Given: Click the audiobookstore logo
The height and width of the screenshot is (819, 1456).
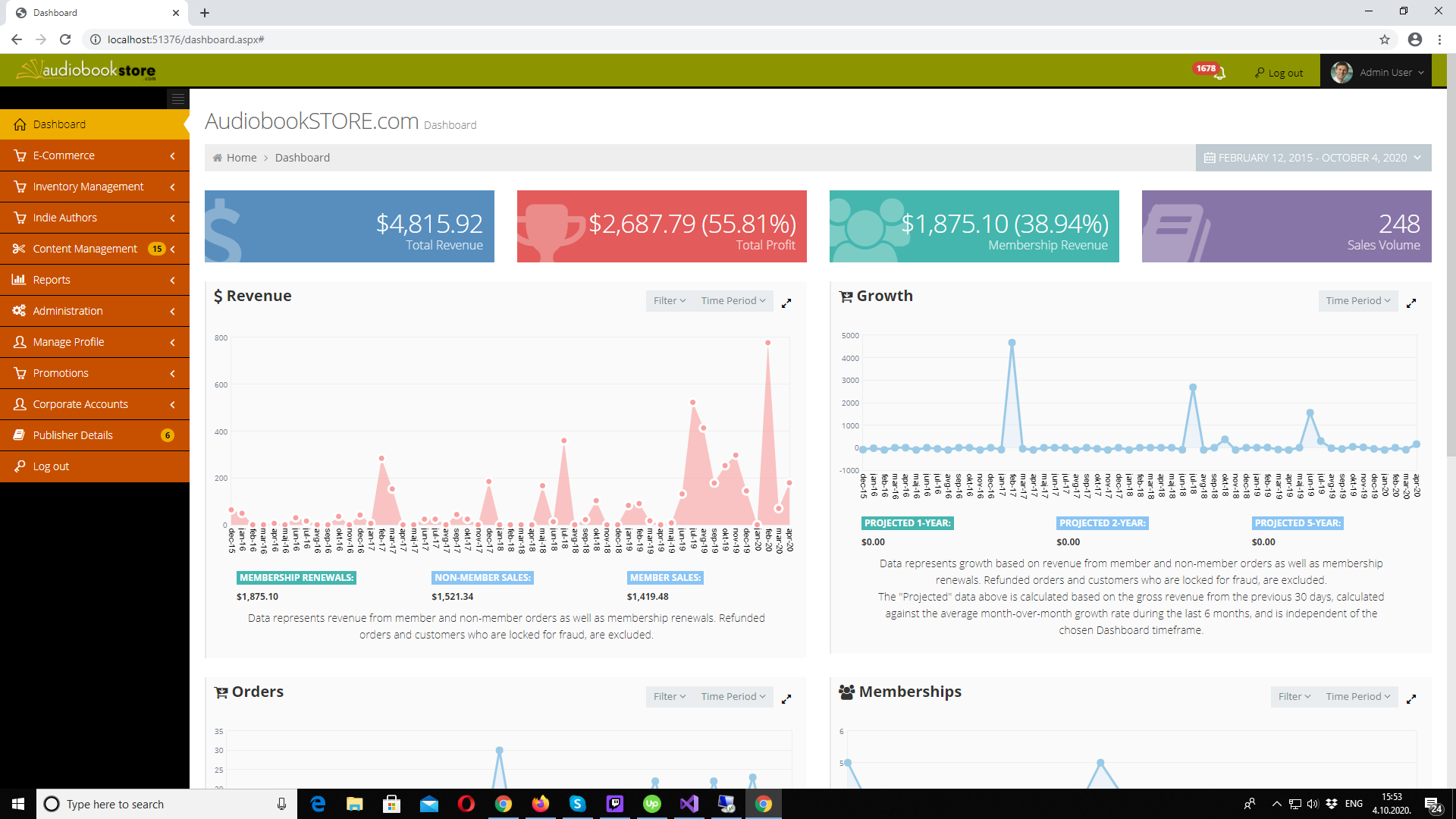Looking at the screenshot, I should point(86,70).
